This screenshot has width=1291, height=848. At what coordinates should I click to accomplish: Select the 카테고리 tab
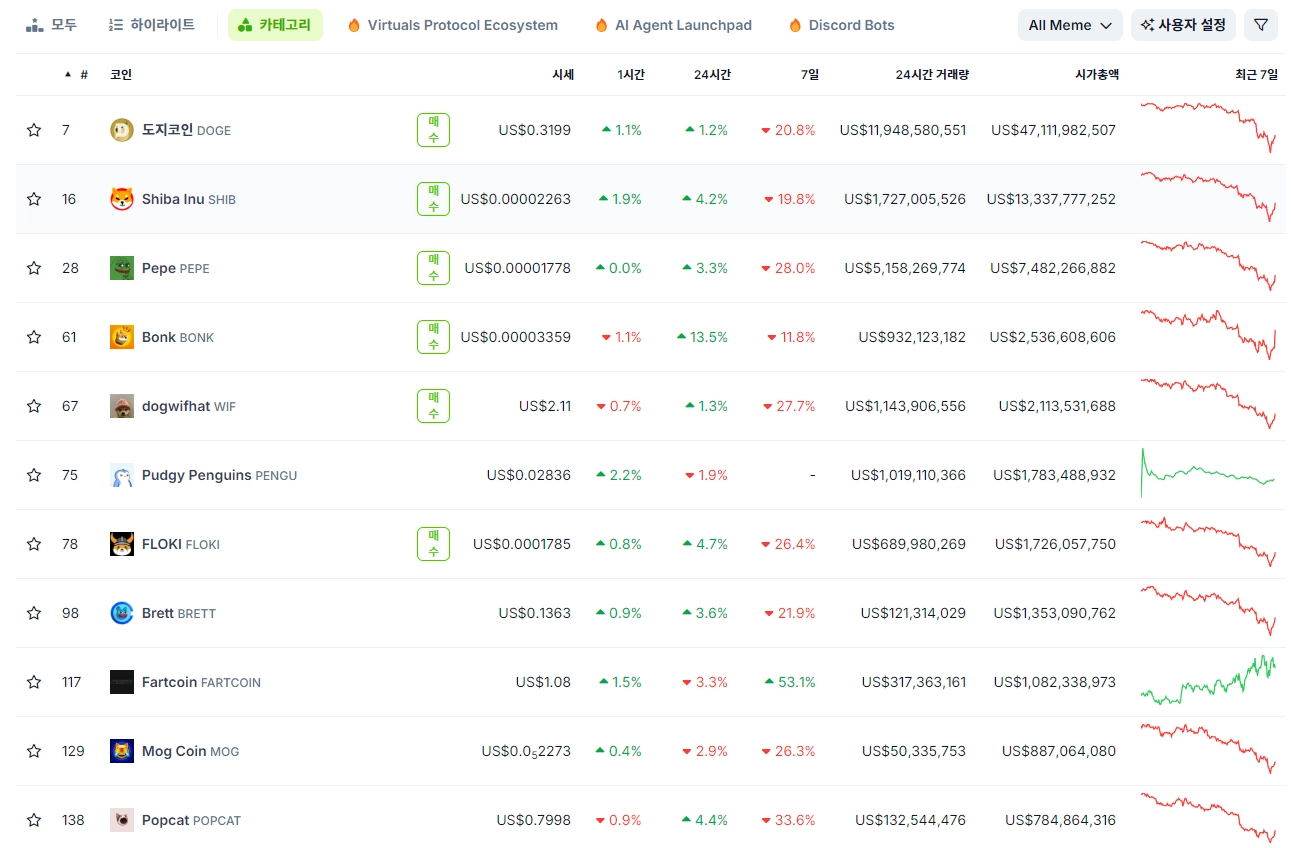pos(275,25)
